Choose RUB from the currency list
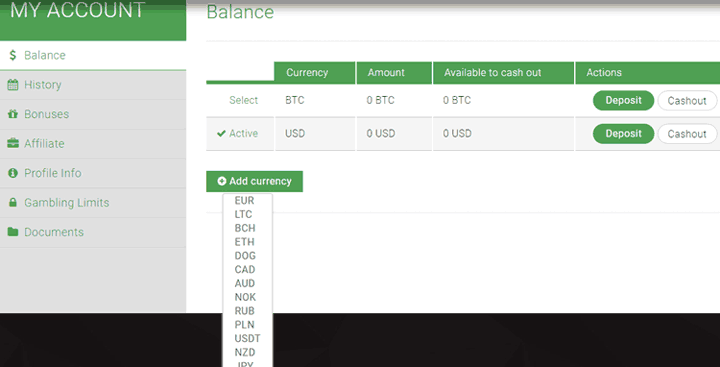The width and height of the screenshot is (720, 367). (x=244, y=311)
